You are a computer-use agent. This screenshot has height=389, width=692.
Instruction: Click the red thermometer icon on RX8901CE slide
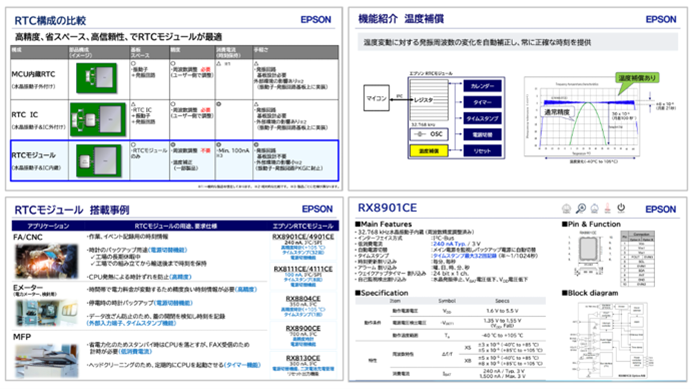(608, 208)
